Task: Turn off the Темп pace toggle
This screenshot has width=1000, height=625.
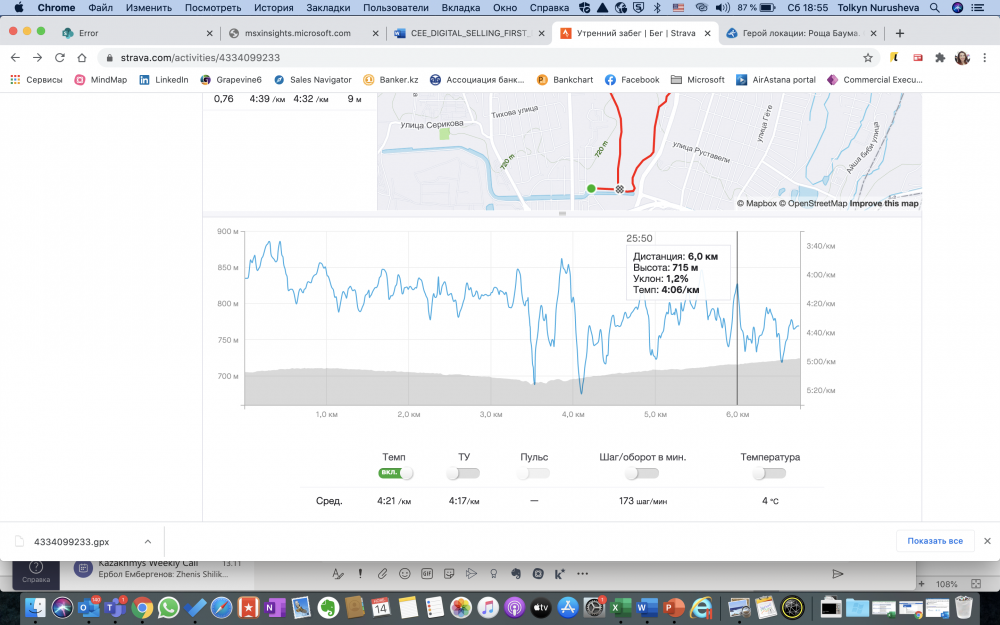Action: (395, 473)
